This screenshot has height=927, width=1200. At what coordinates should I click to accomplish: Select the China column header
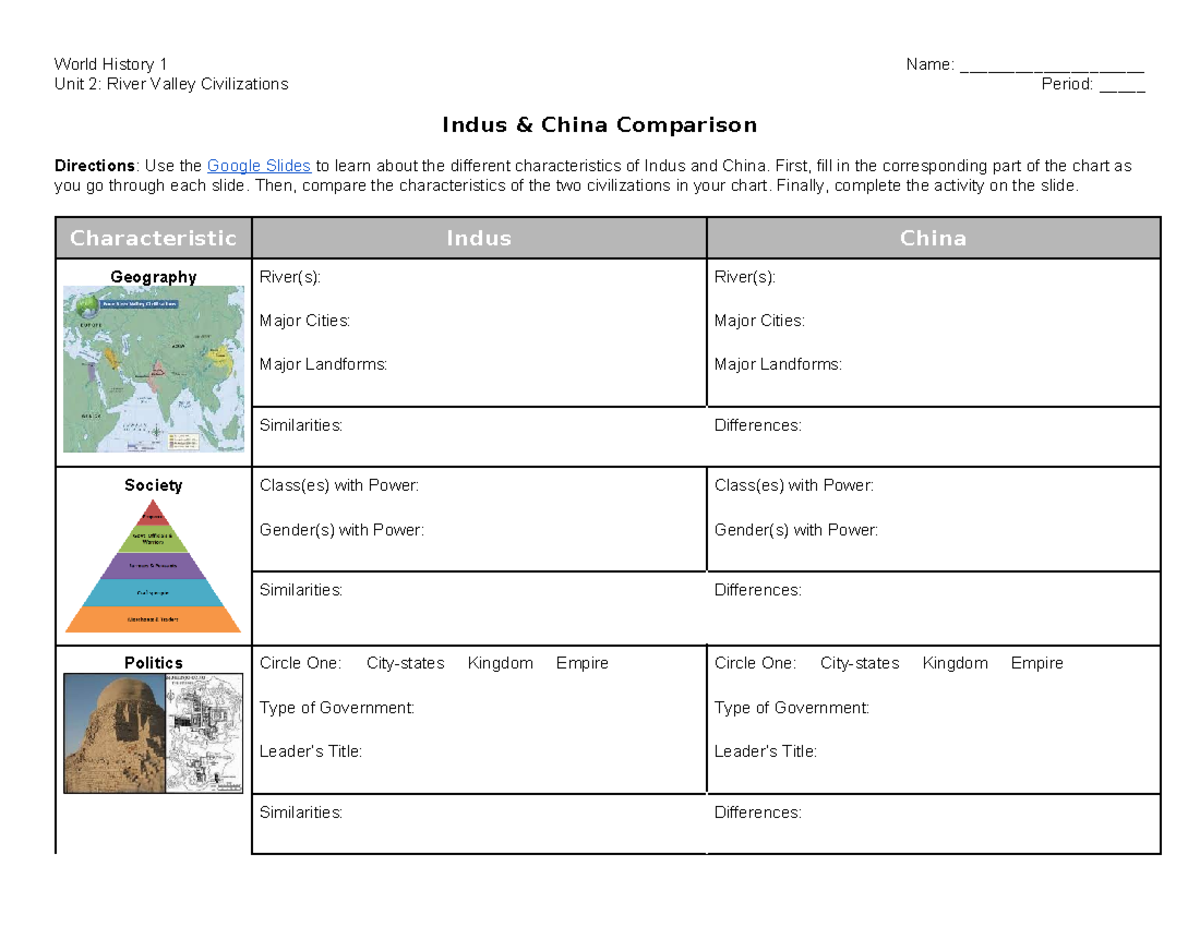[x=933, y=238]
